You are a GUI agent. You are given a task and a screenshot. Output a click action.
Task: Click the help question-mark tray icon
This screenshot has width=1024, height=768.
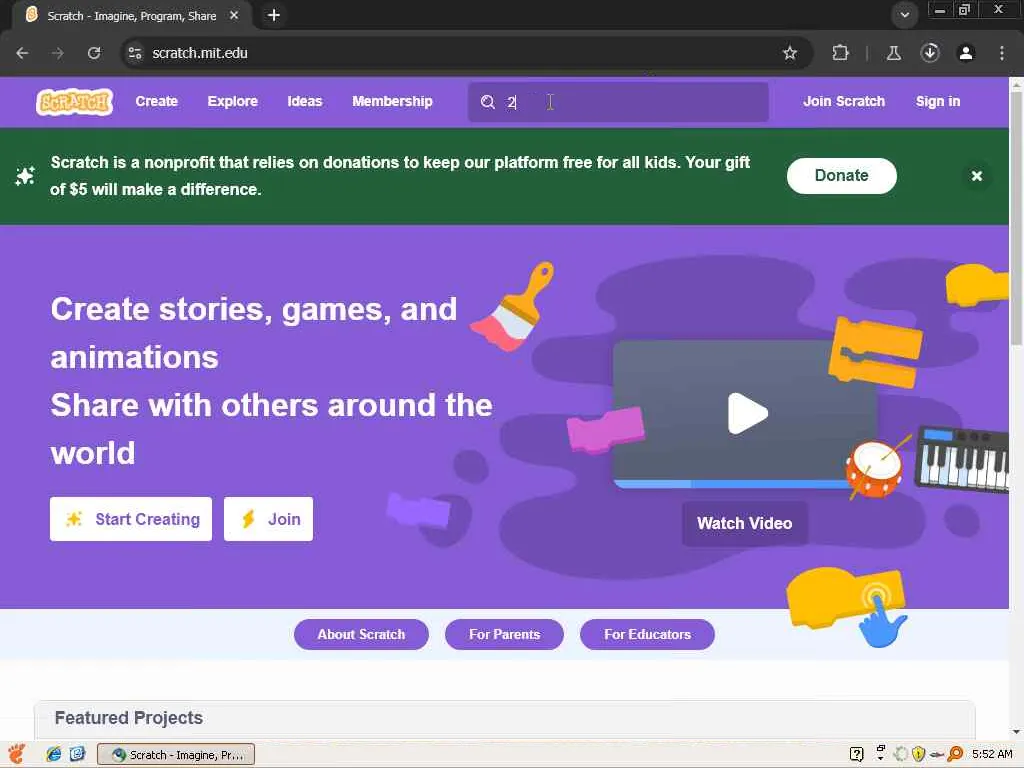coord(856,754)
